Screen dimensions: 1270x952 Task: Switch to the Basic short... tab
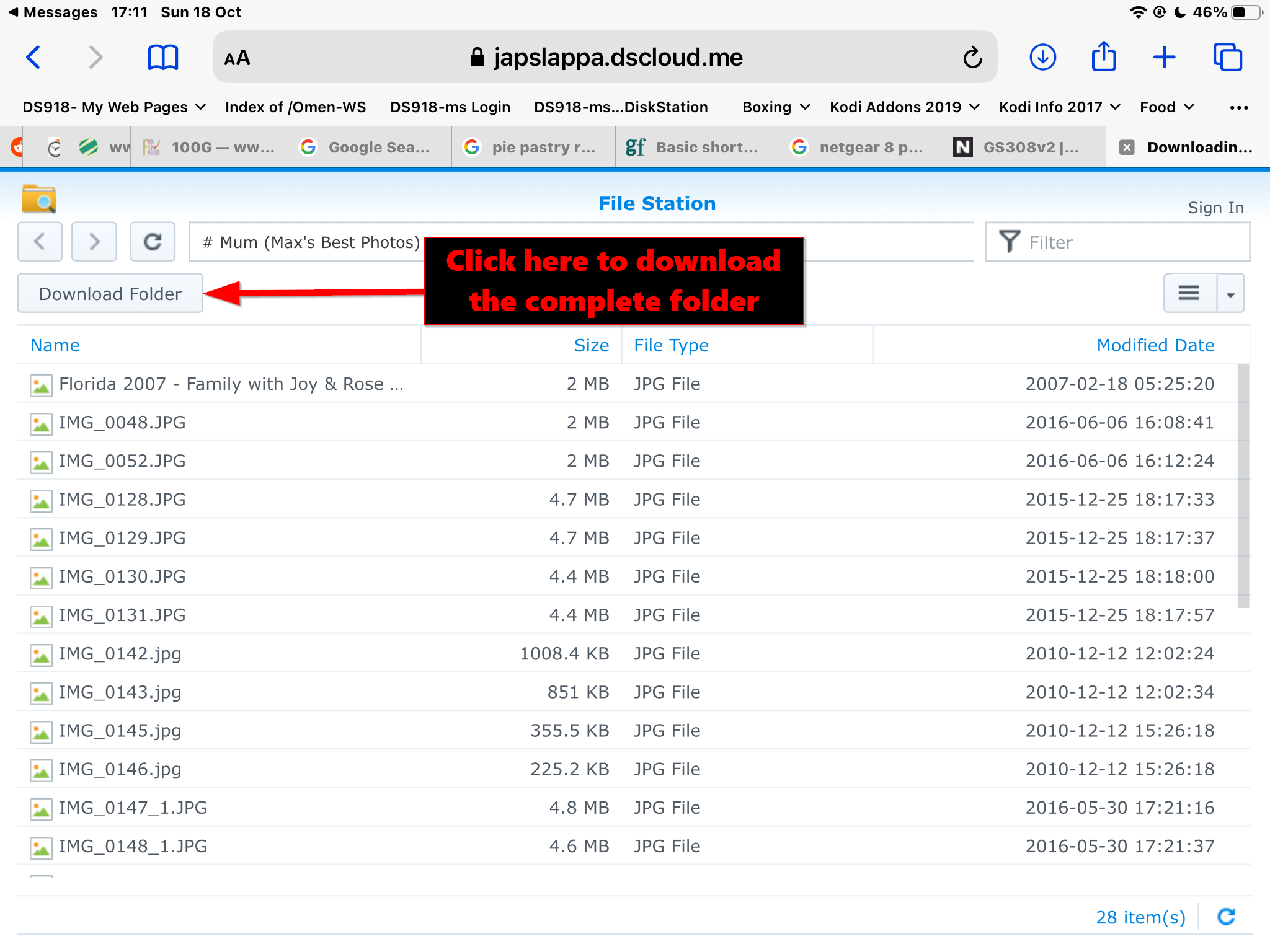697,148
